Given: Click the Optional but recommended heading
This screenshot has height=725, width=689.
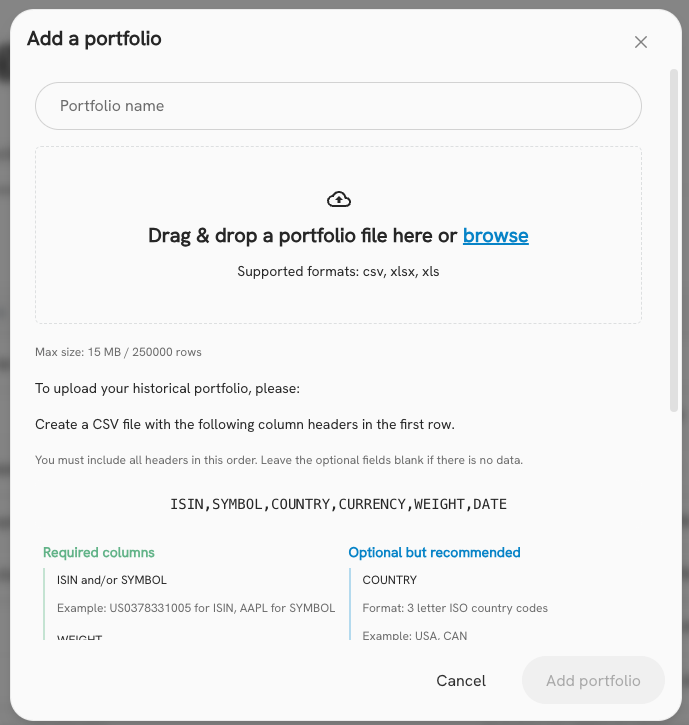Looking at the screenshot, I should 435,553.
